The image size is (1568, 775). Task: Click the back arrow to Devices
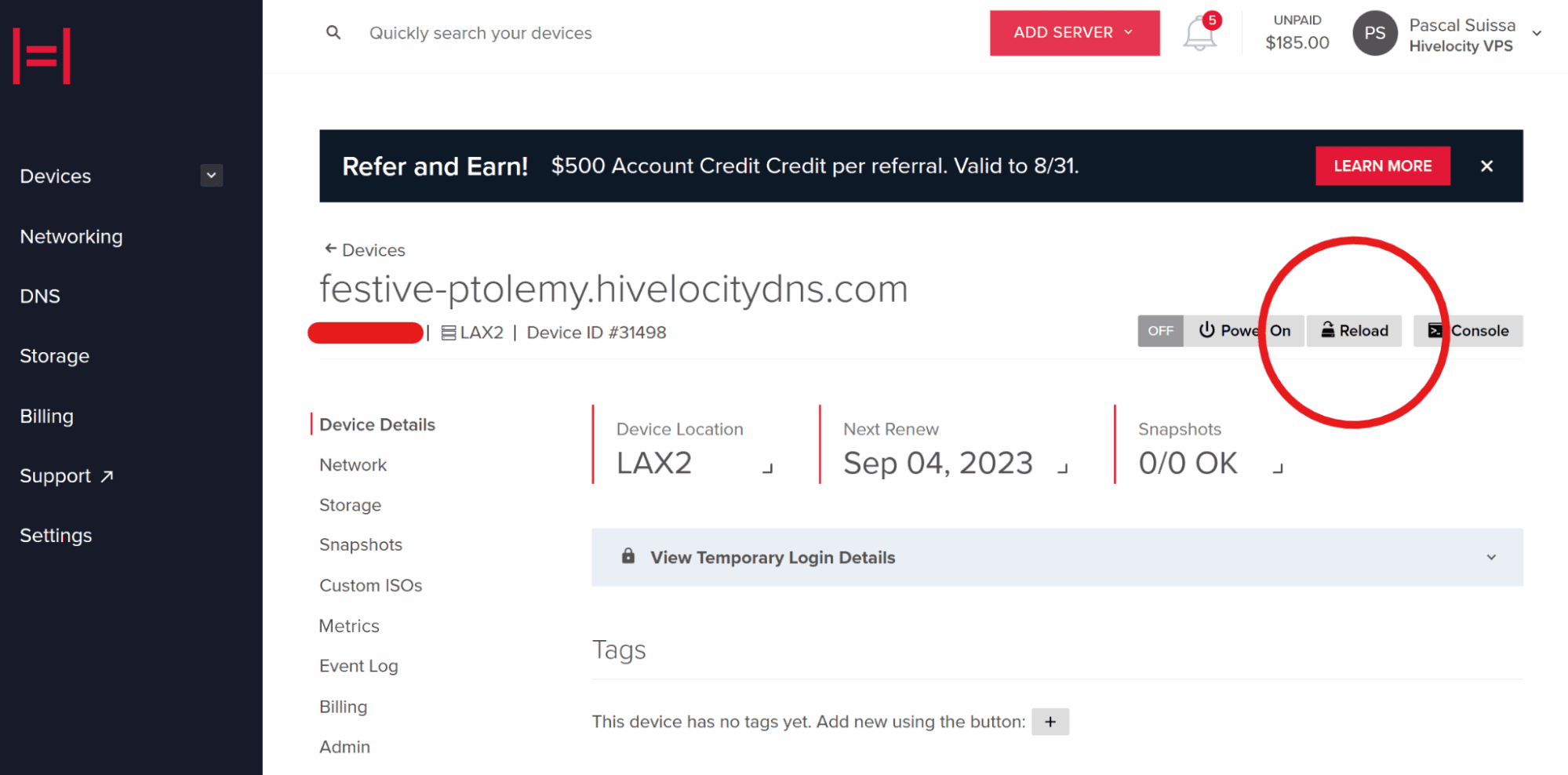pos(330,249)
